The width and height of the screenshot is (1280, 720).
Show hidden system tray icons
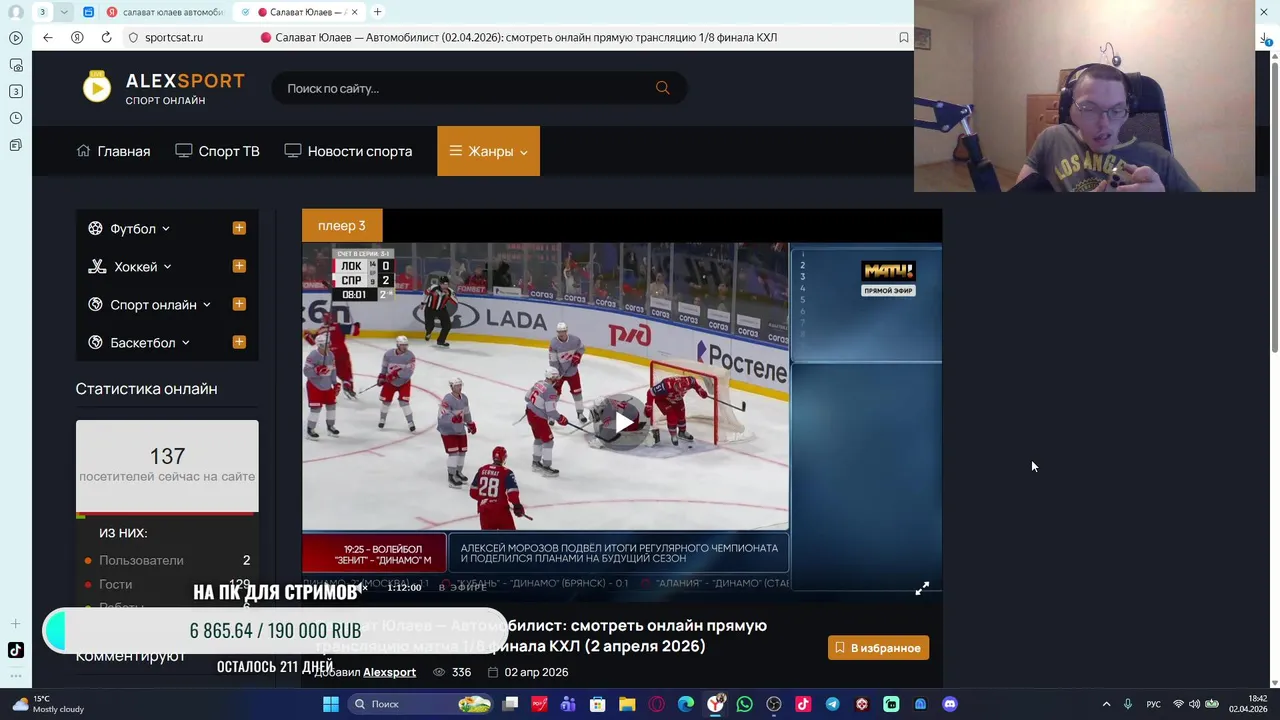click(x=1106, y=704)
